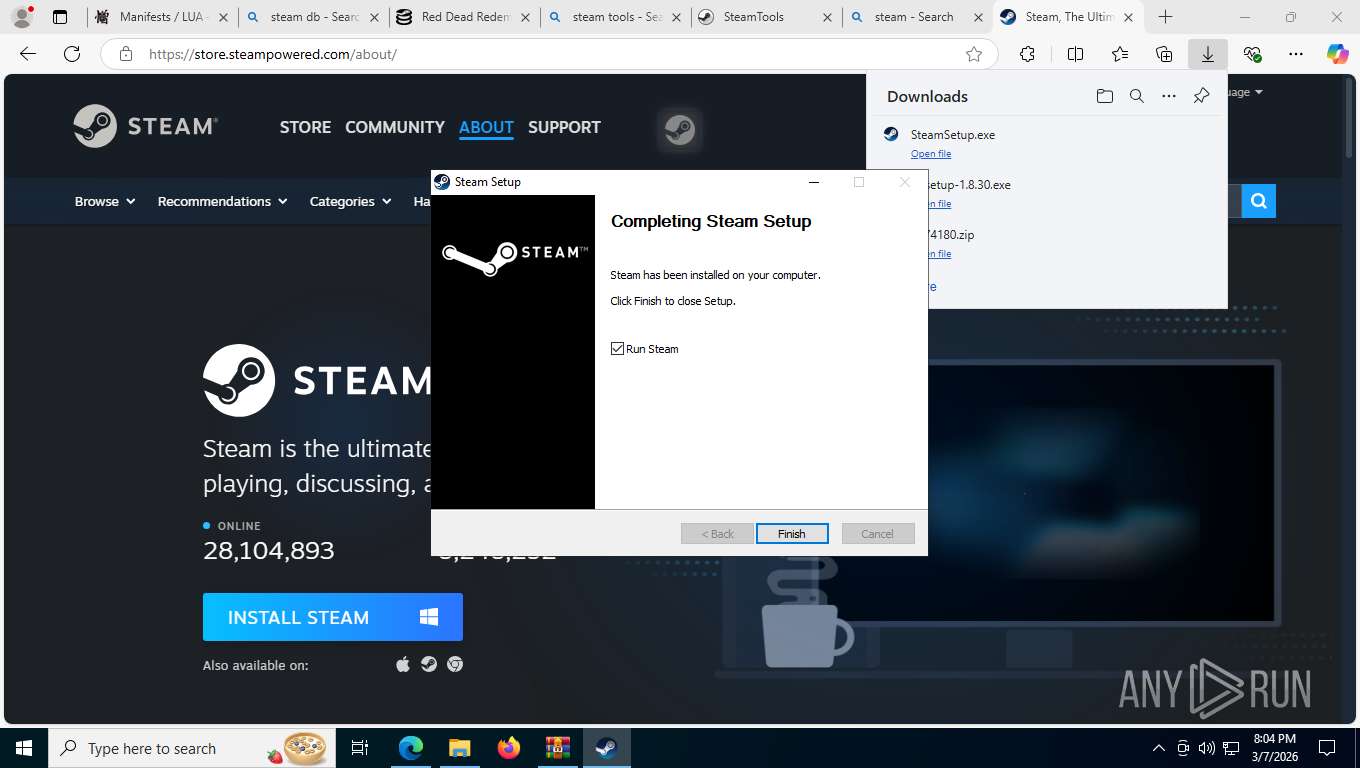Expand the Browse dropdown
The image size is (1360, 768).
pyautogui.click(x=105, y=201)
